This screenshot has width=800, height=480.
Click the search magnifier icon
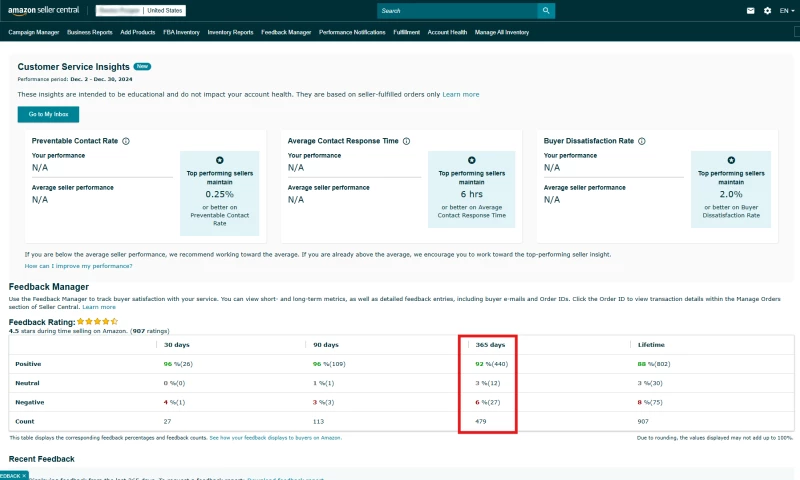[x=545, y=11]
